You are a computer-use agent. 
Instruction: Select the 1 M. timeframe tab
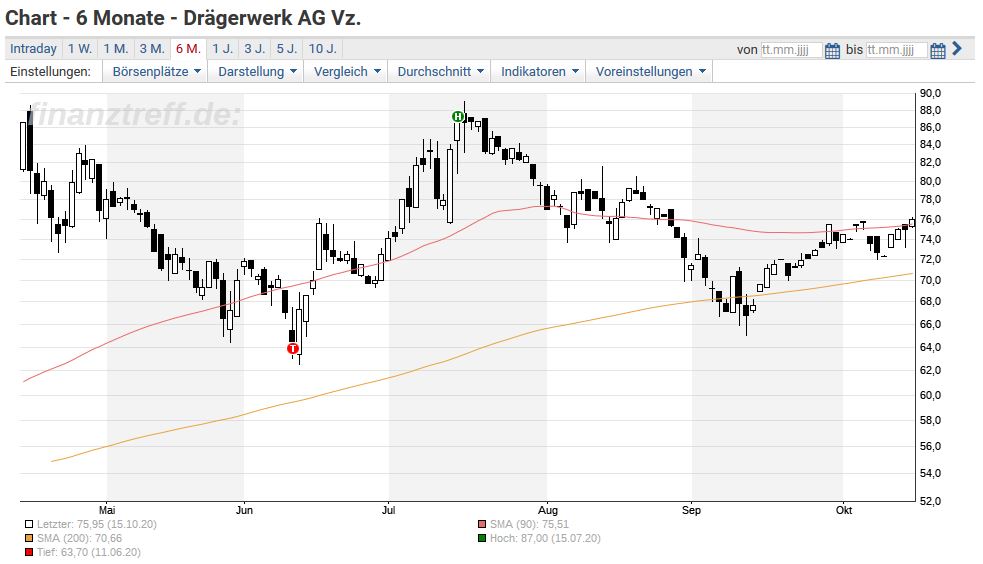pos(116,49)
